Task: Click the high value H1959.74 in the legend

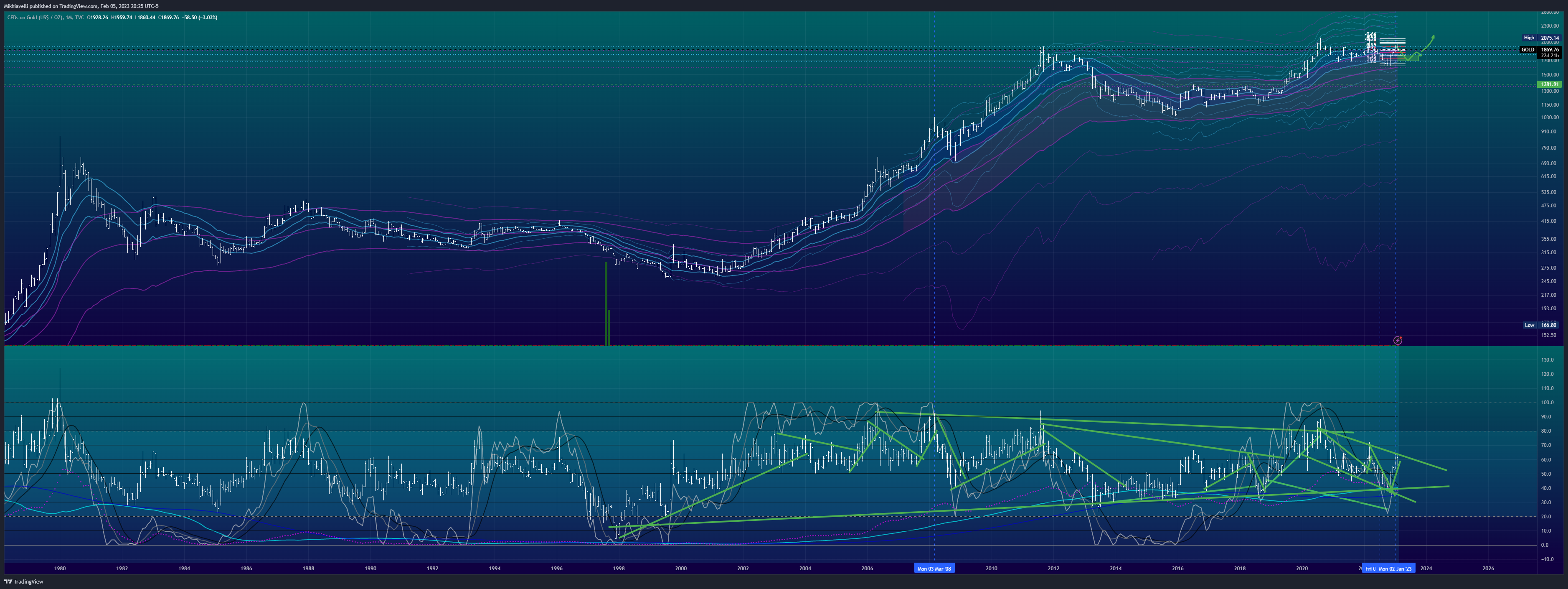Action: [x=121, y=18]
